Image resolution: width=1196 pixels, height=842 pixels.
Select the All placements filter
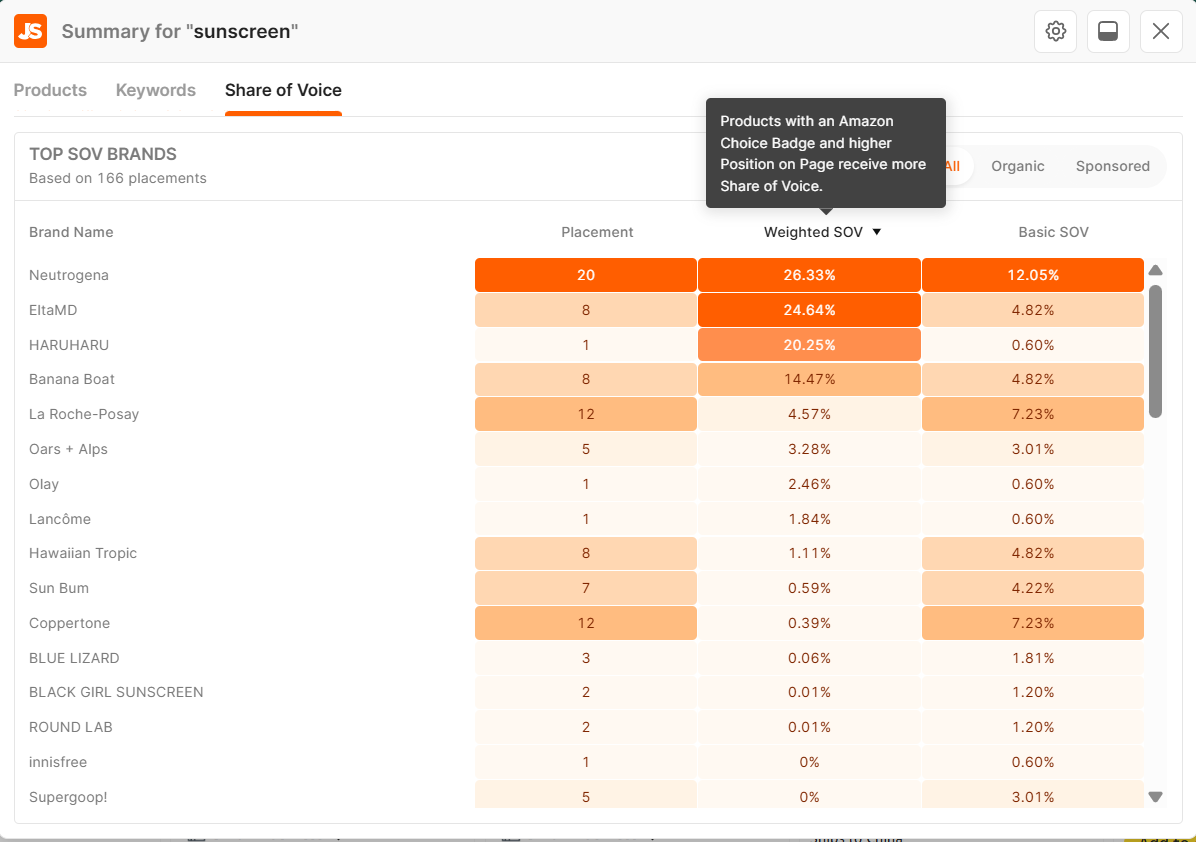click(955, 166)
